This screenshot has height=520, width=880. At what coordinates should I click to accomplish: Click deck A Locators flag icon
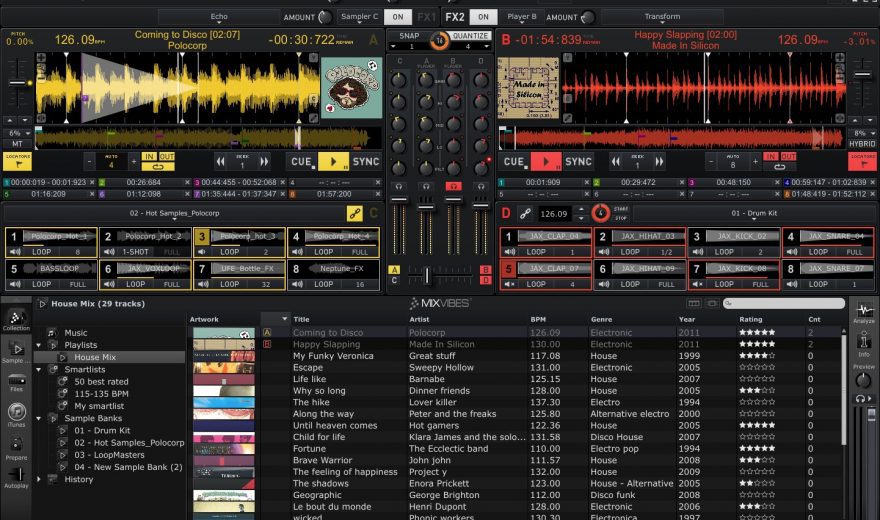17,160
